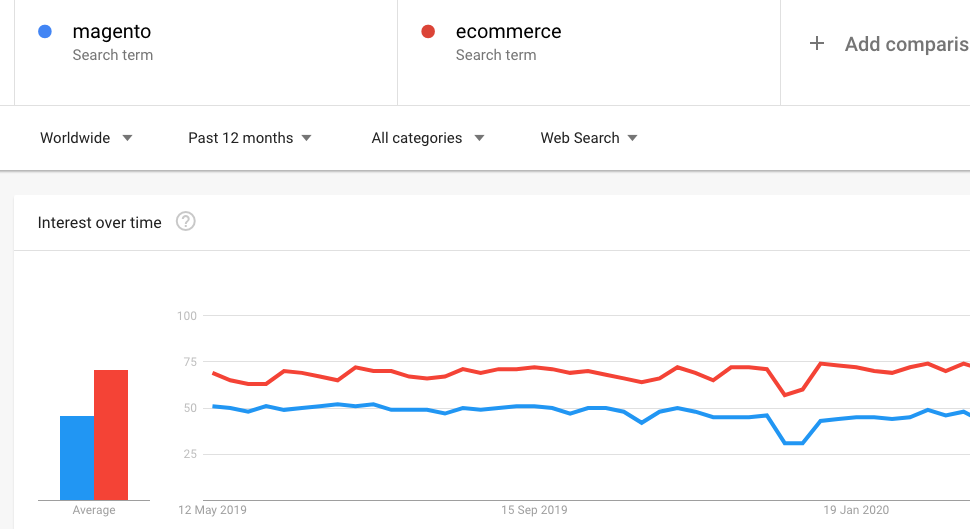This screenshot has height=529, width=970.
Task: Edit the ecommerce search term
Action: pyautogui.click(x=508, y=32)
